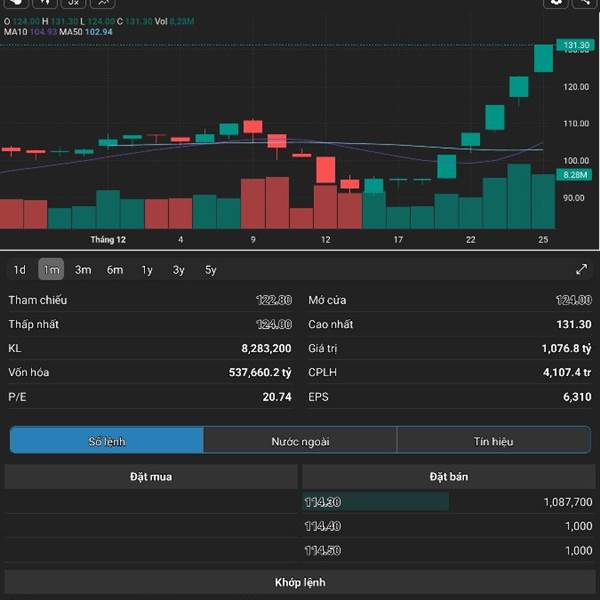600x600 pixels.
Task: Click the Khớp lệnh section header
Action: tap(300, 582)
